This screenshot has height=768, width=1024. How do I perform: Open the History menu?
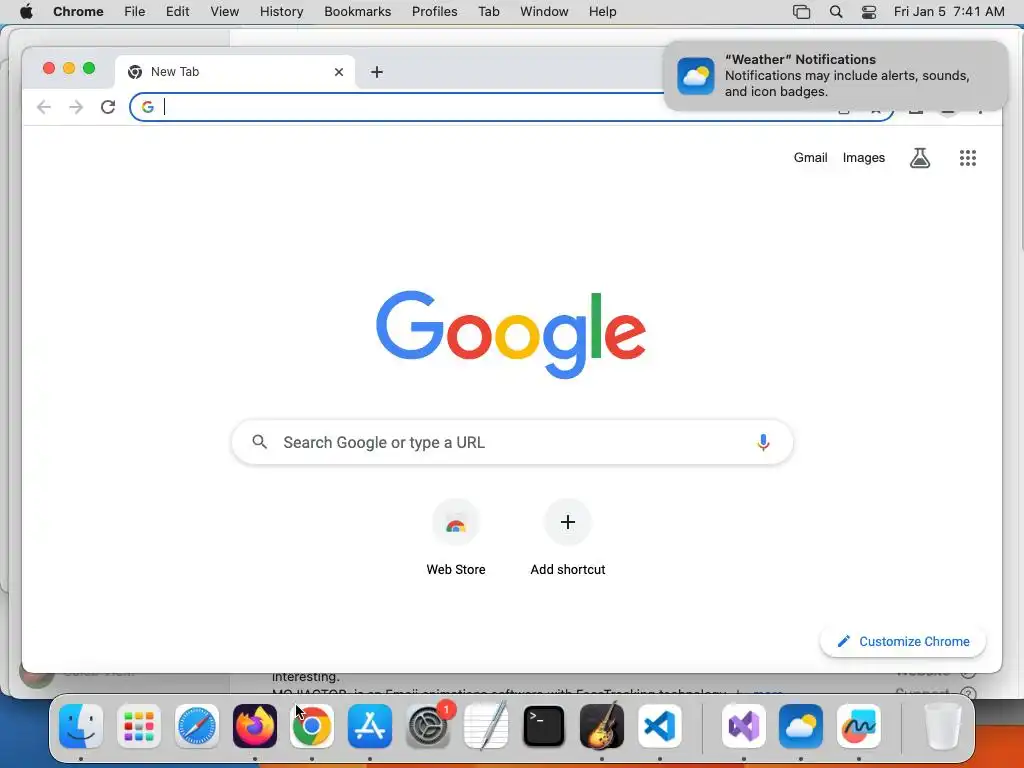(x=281, y=12)
